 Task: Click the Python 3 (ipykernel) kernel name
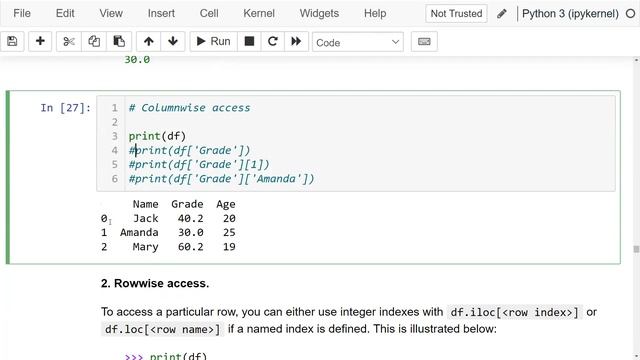(x=570, y=13)
